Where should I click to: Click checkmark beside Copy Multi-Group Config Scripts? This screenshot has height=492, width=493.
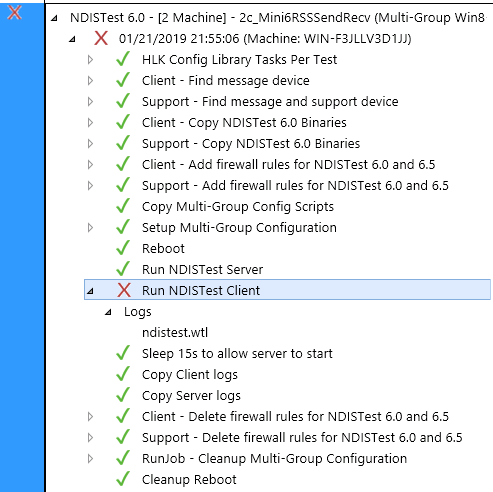(x=123, y=206)
